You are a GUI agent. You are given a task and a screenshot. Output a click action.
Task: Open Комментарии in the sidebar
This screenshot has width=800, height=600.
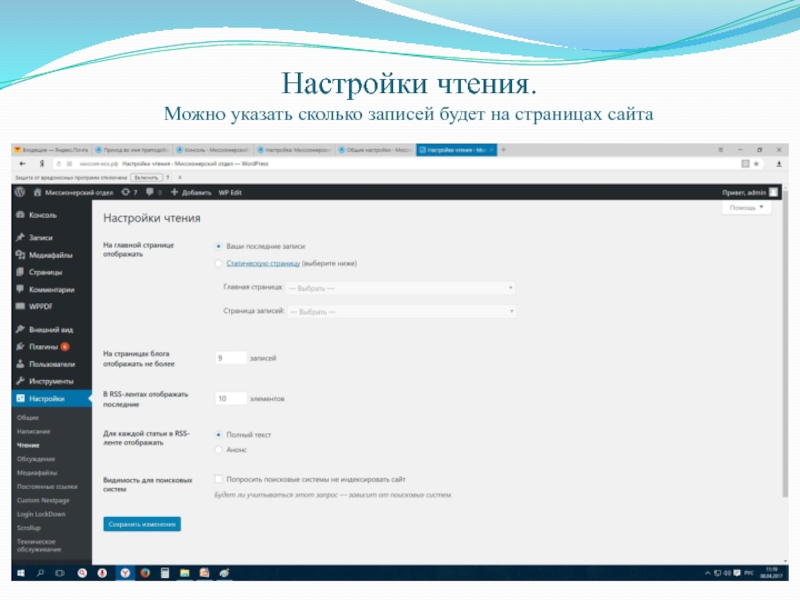[52, 289]
